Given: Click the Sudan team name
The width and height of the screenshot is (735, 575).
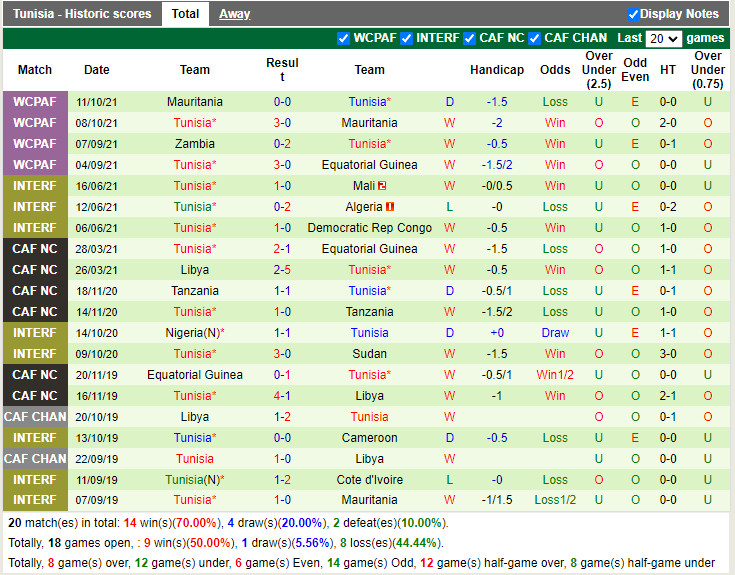Looking at the screenshot, I should [369, 354].
